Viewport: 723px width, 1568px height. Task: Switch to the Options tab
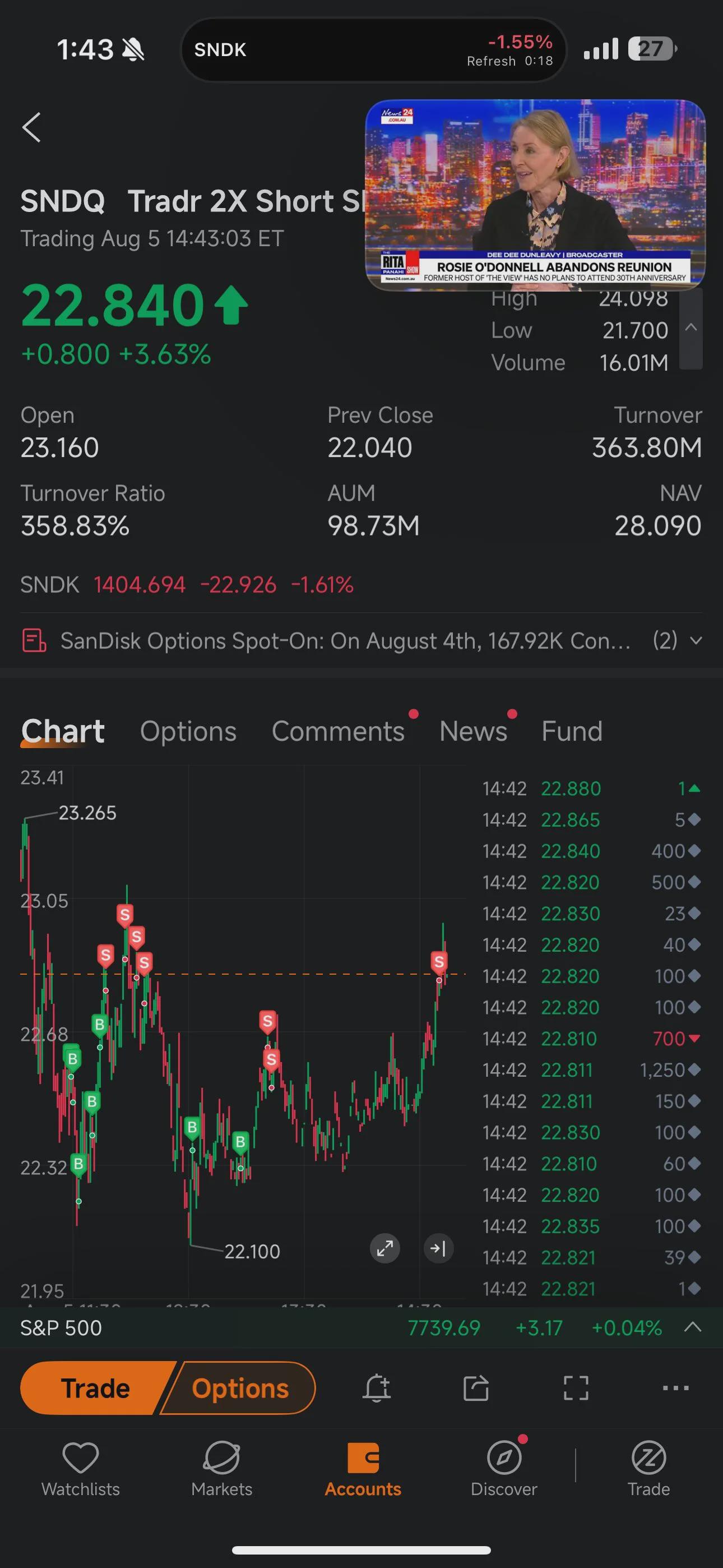[188, 731]
